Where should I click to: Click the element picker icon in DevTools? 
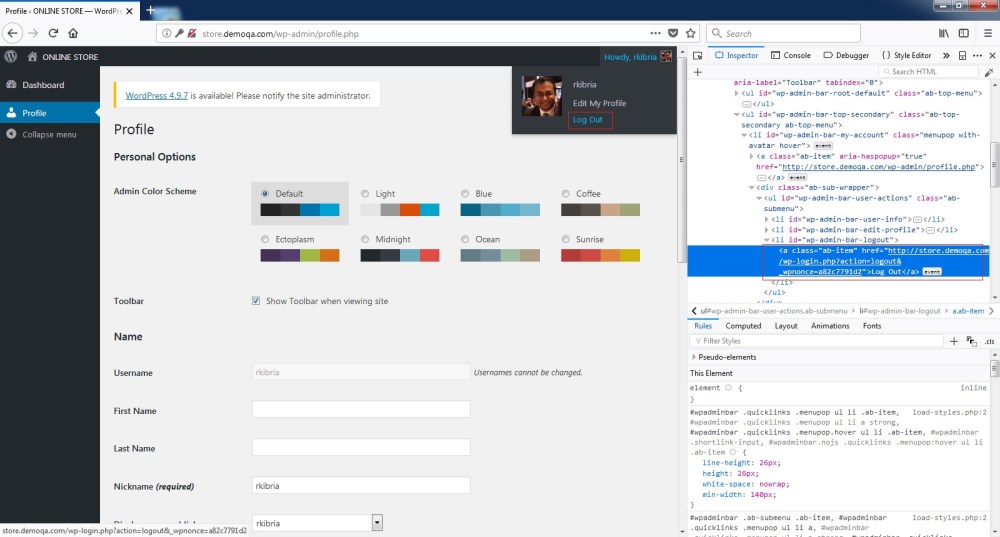click(698, 56)
